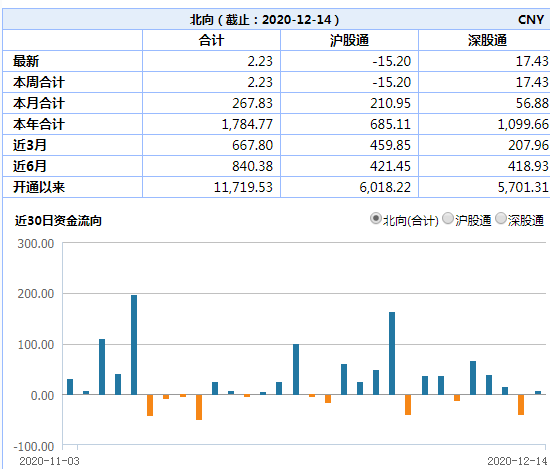Click the 11,719.53 total cell
This screenshot has width=550, height=469.
[x=243, y=187]
